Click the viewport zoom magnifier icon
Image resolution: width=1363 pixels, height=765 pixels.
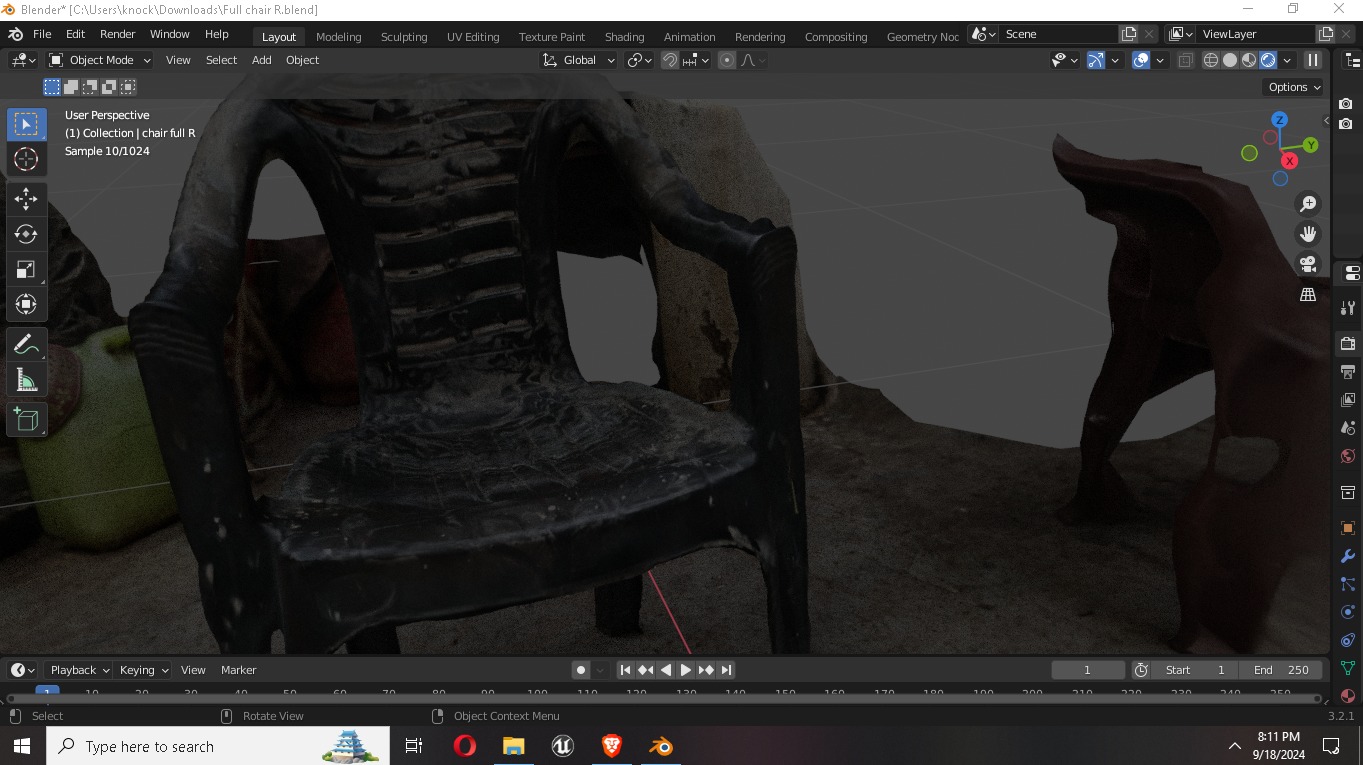pyautogui.click(x=1308, y=204)
